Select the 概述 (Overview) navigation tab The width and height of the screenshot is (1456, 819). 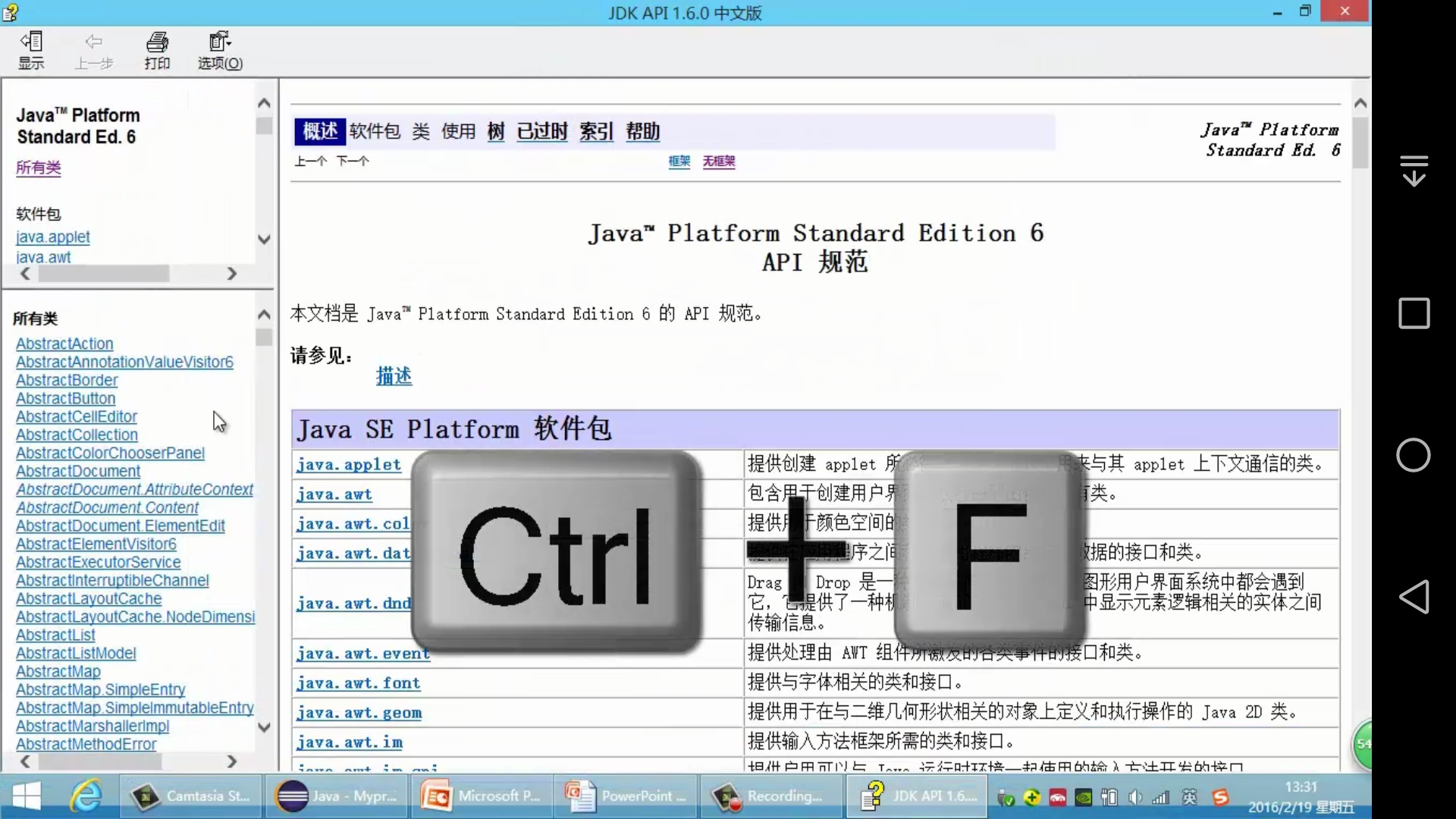320,131
